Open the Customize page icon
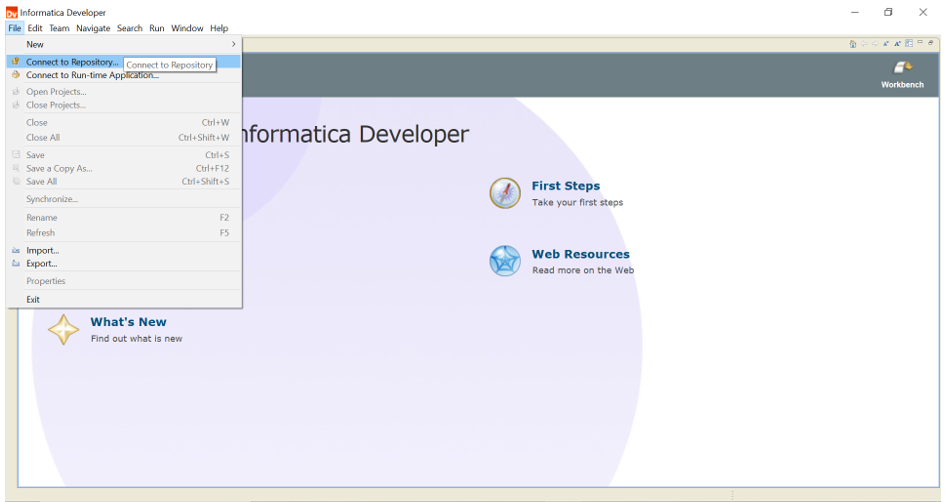948x502 pixels. click(x=909, y=43)
